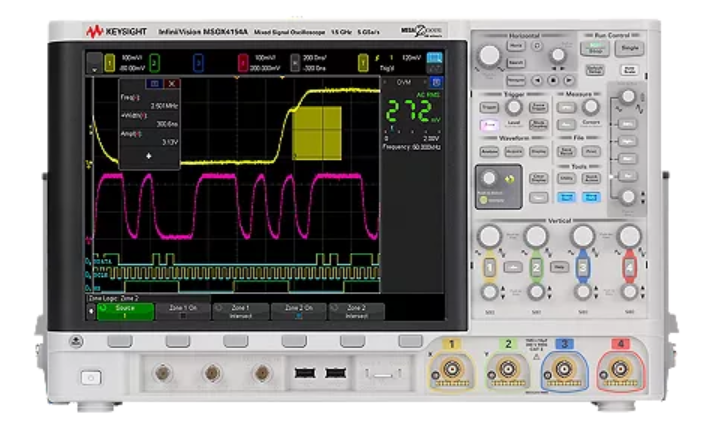Push the navigate backward arrow key

pyautogui.click(x=537, y=80)
